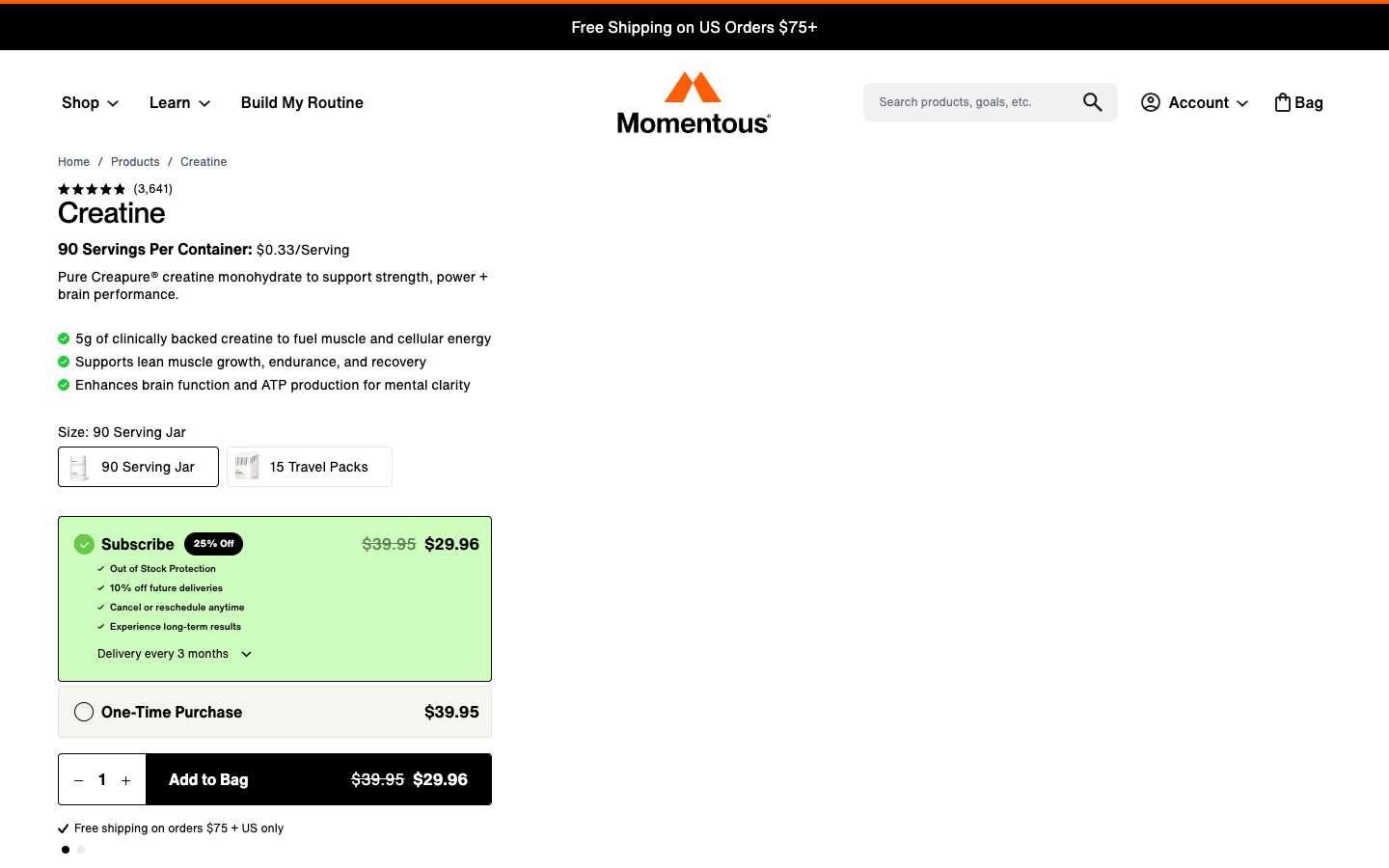
Task: Go to Home breadcrumb link
Action: (x=73, y=162)
